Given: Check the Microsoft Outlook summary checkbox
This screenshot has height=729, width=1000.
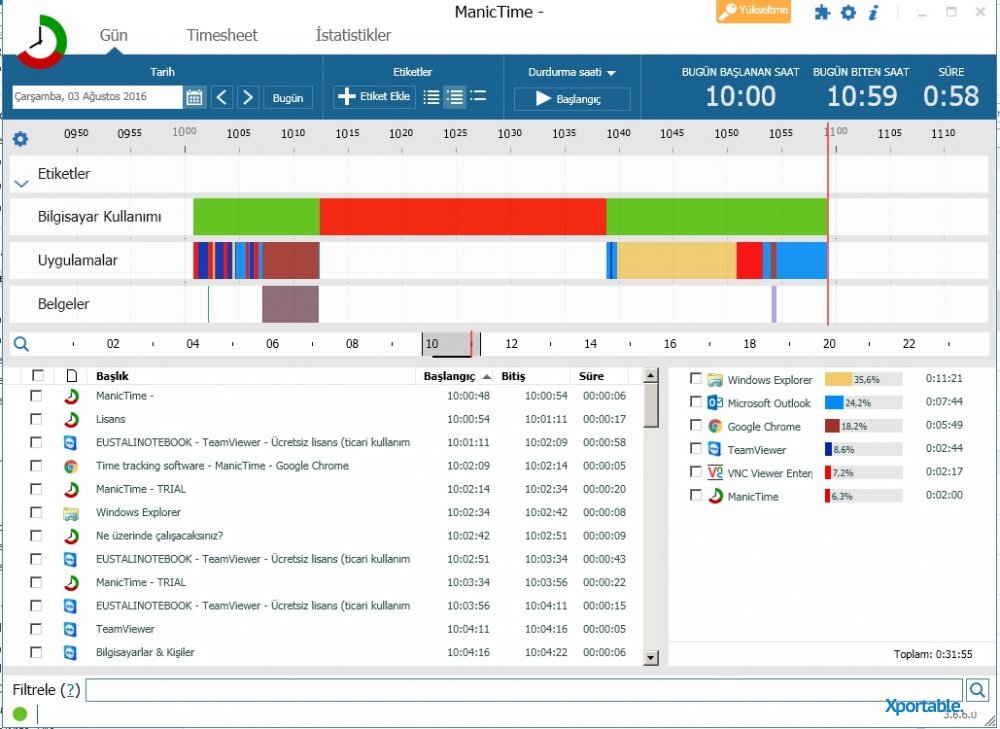Looking at the screenshot, I should pos(696,402).
